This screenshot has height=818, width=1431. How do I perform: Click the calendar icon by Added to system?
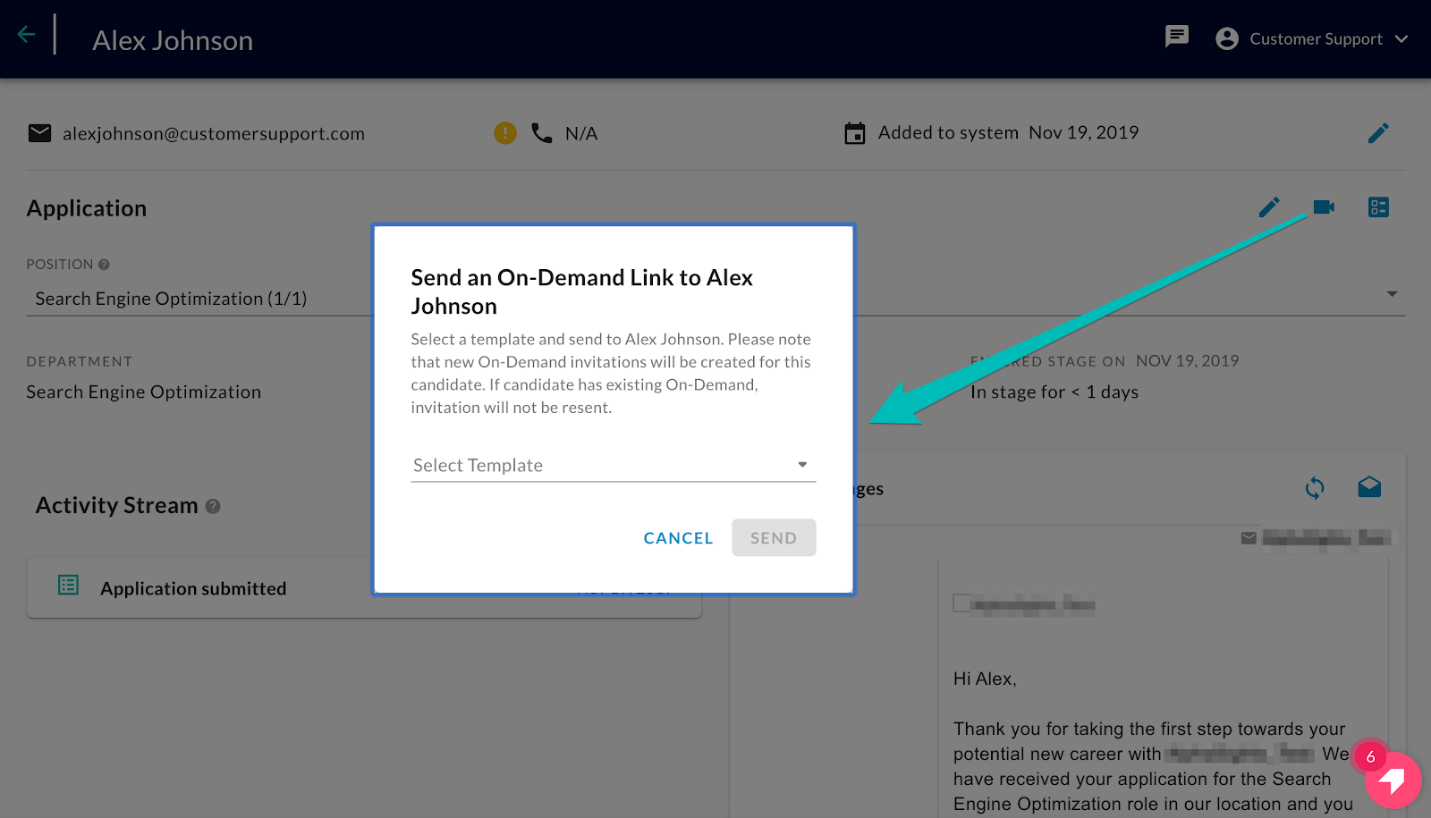[x=855, y=133]
